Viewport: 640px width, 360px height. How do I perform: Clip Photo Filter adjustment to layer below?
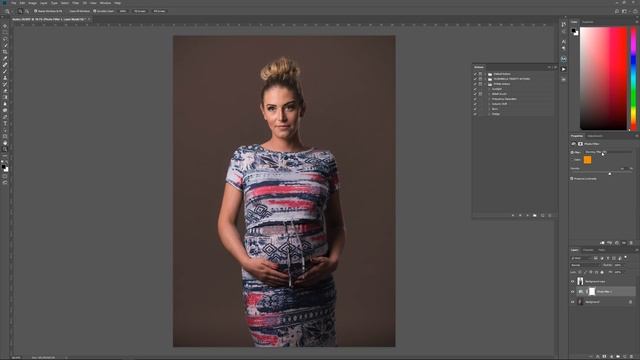pos(602,243)
